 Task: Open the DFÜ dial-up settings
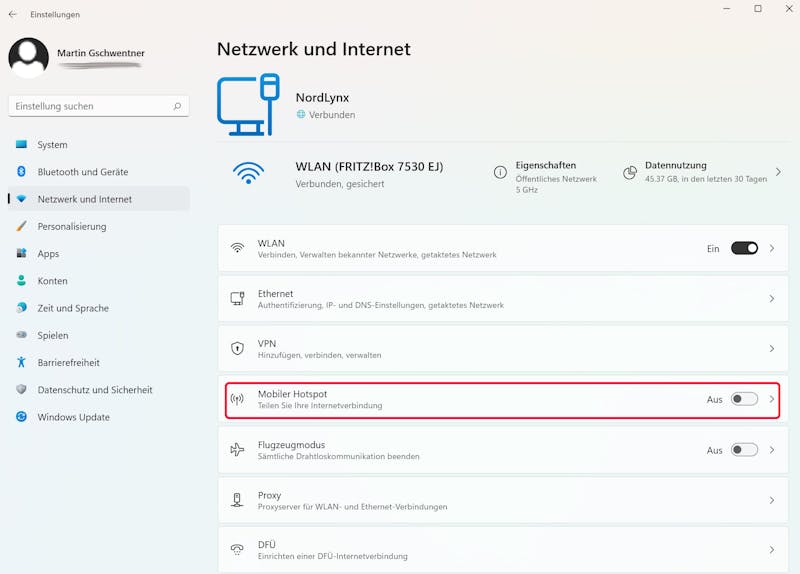tap(500, 550)
